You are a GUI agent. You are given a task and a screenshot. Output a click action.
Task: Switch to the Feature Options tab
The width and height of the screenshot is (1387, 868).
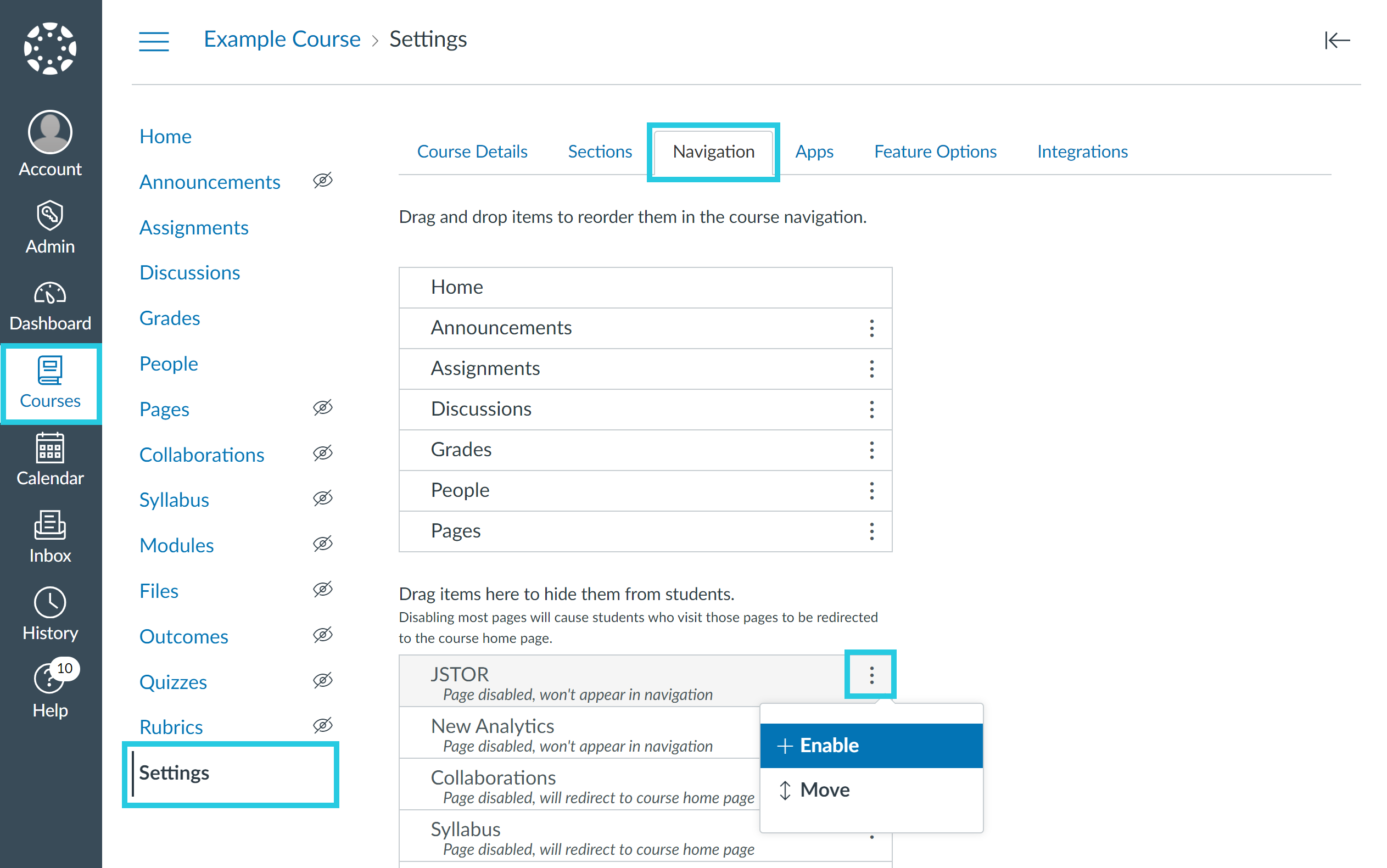coord(934,151)
